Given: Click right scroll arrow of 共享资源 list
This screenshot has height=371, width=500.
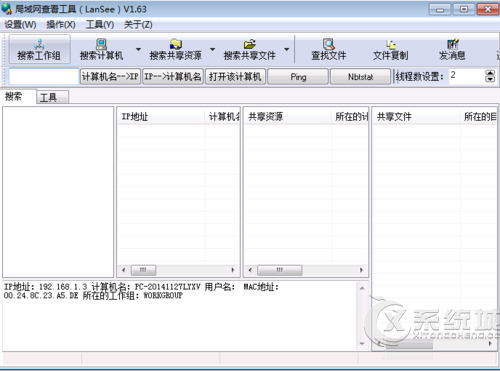Looking at the screenshot, I should click(361, 270).
